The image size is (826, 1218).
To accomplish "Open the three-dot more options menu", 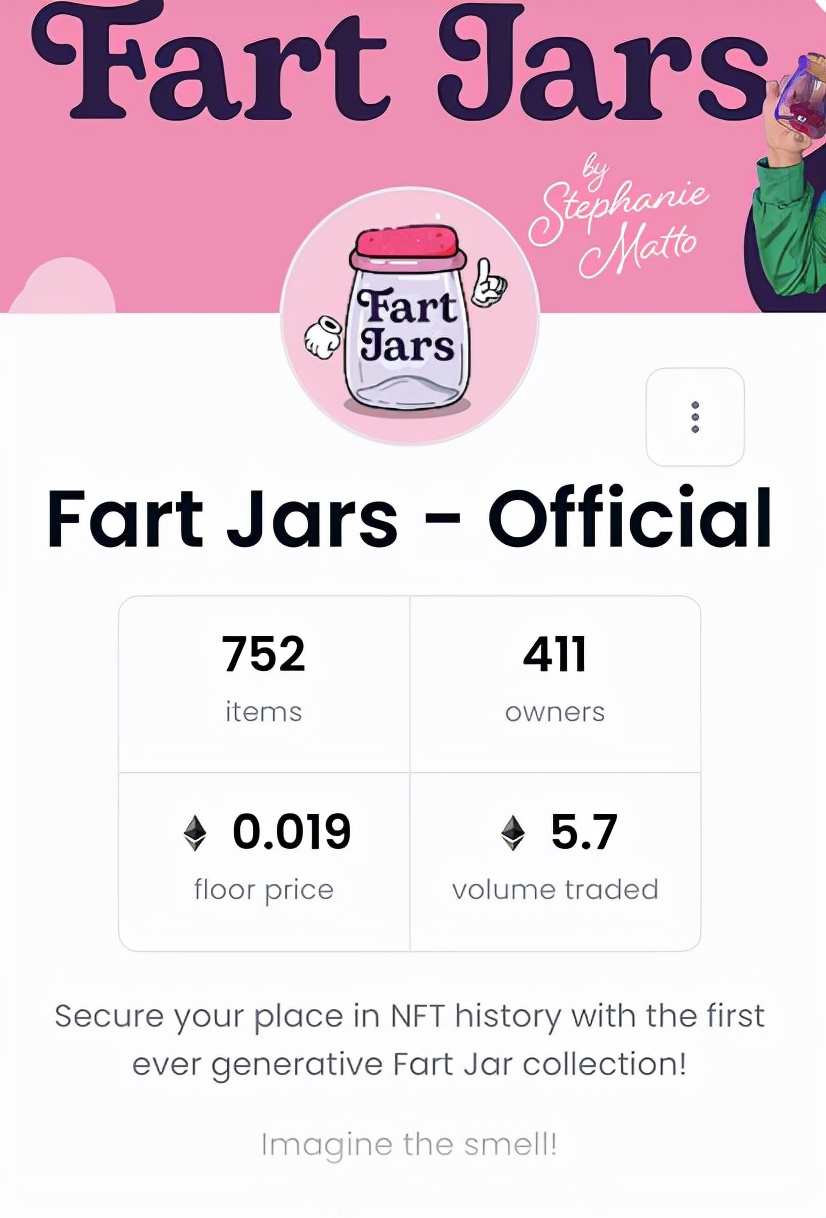I will (x=695, y=417).
